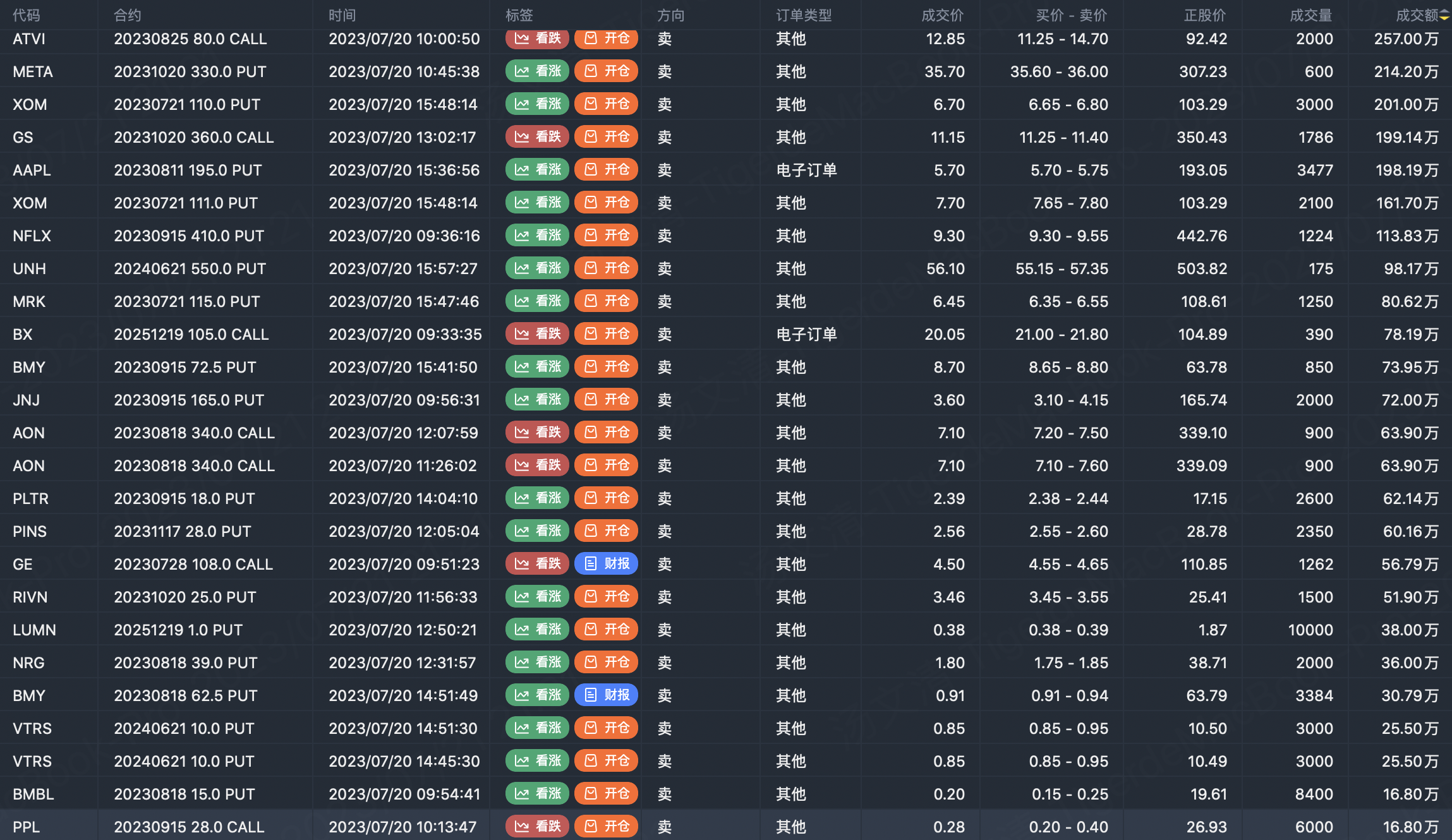
Task: Click the 标签 column header
Action: [519, 15]
